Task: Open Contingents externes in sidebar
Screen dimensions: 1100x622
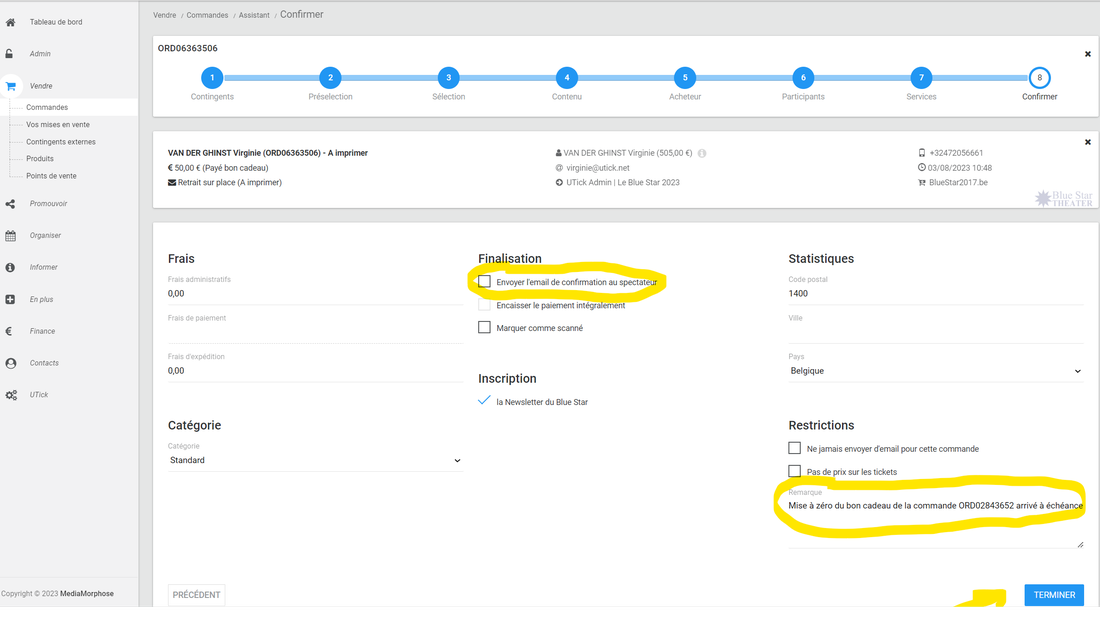Action: point(61,142)
